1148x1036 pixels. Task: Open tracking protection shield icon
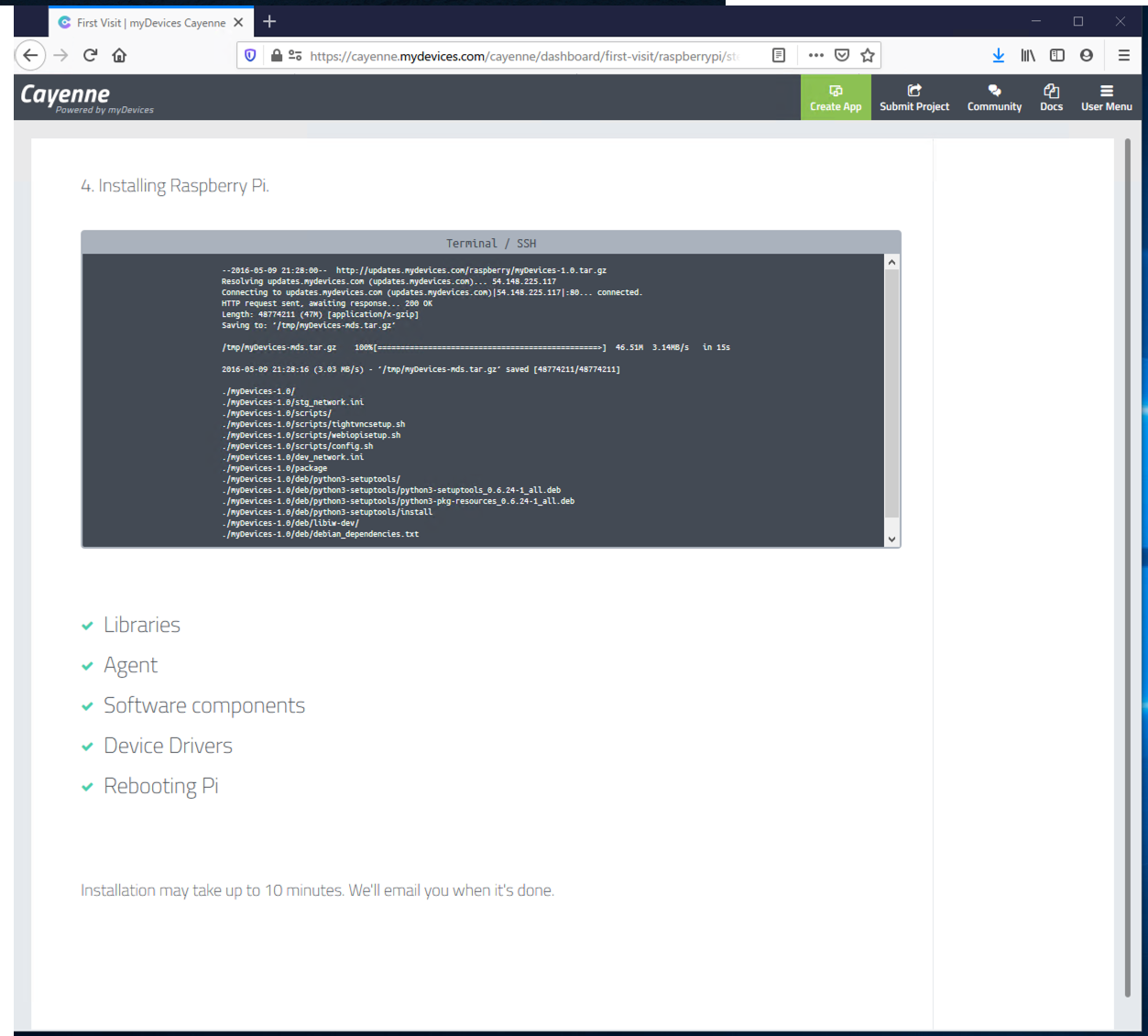[250, 56]
